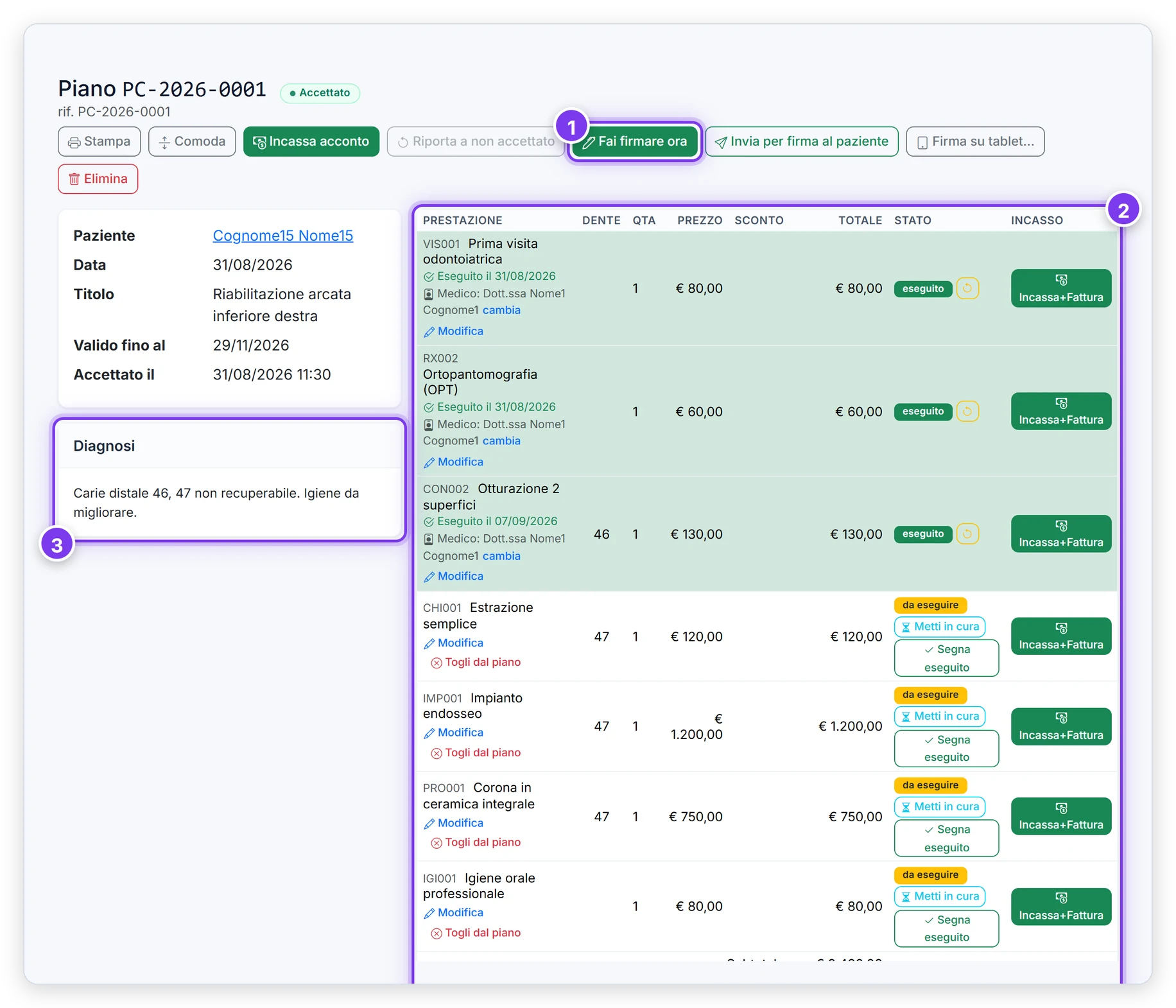This screenshot has height=1008, width=1176.
Task: Click Incassa+Fattura for Ortopantomografia row
Action: click(1061, 411)
